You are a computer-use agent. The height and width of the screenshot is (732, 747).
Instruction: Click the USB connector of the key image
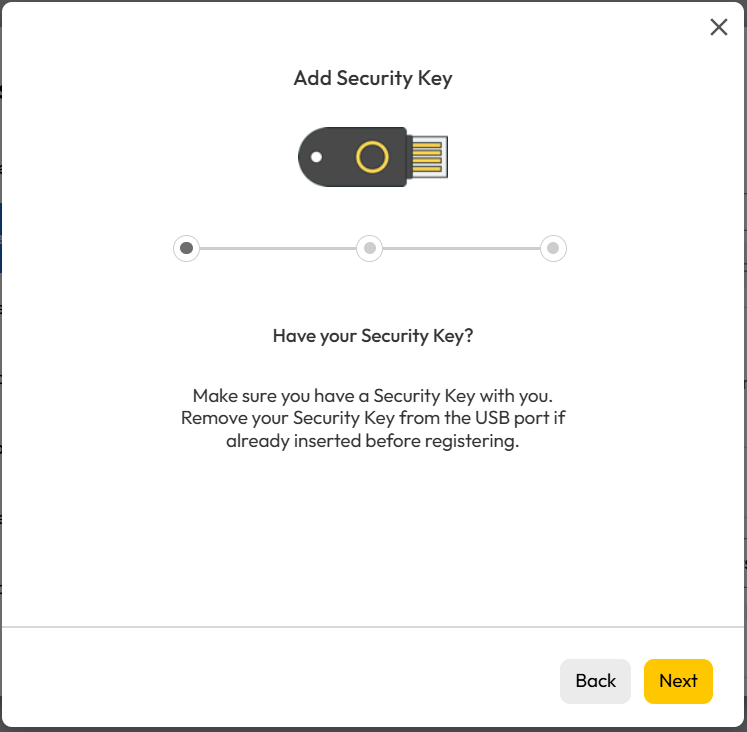coord(427,157)
